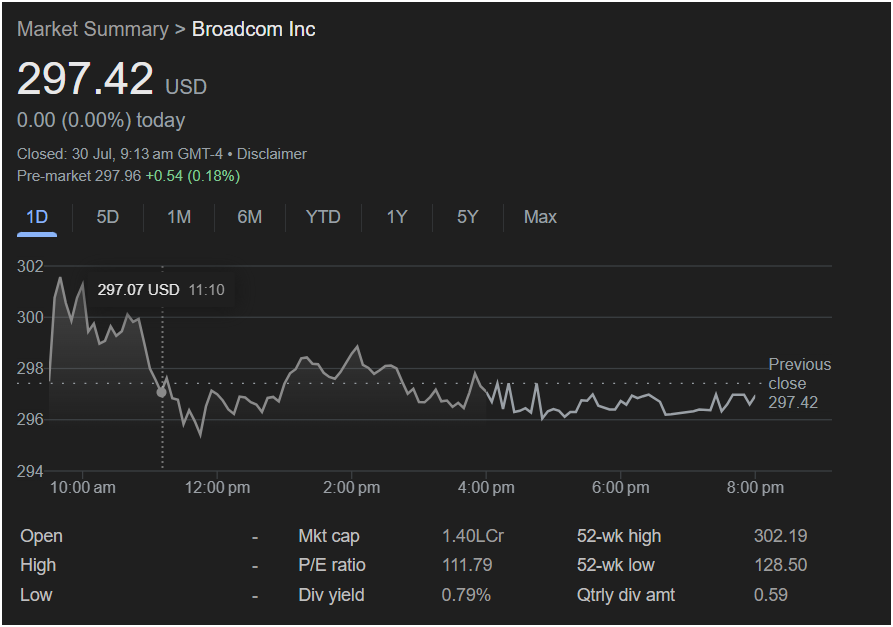Viewport: 893px width, 627px height.
Task: Click the 297.42 current price
Action: pyautogui.click(x=85, y=78)
